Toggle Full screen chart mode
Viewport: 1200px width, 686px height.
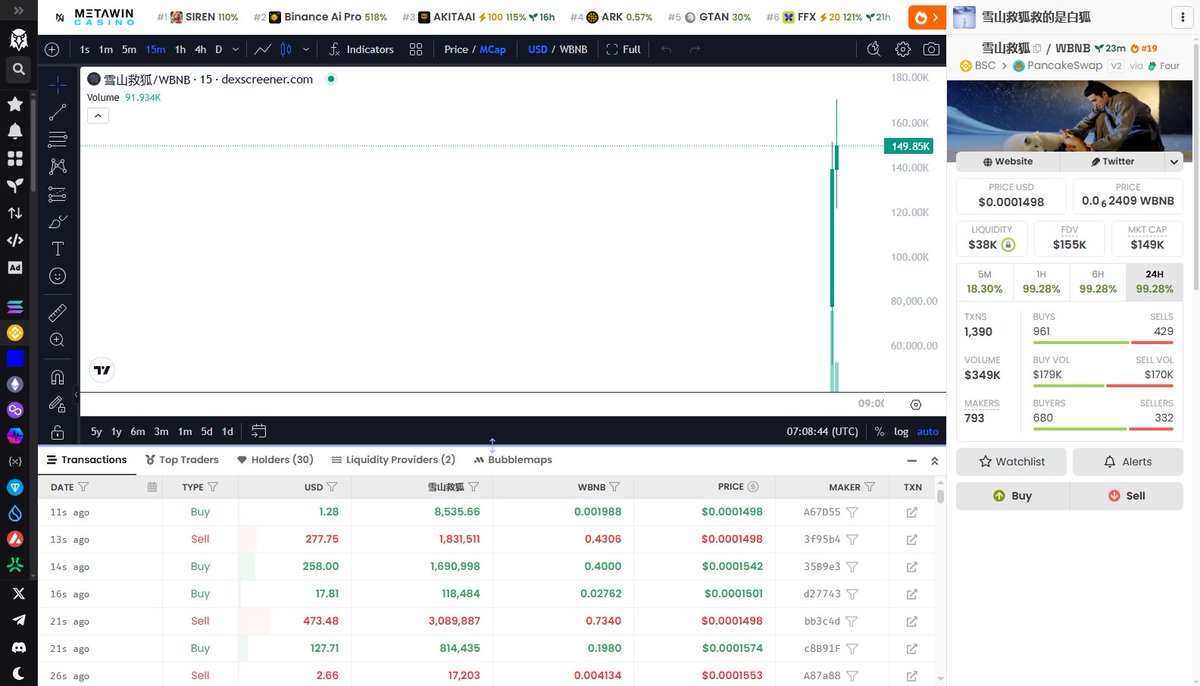623,49
